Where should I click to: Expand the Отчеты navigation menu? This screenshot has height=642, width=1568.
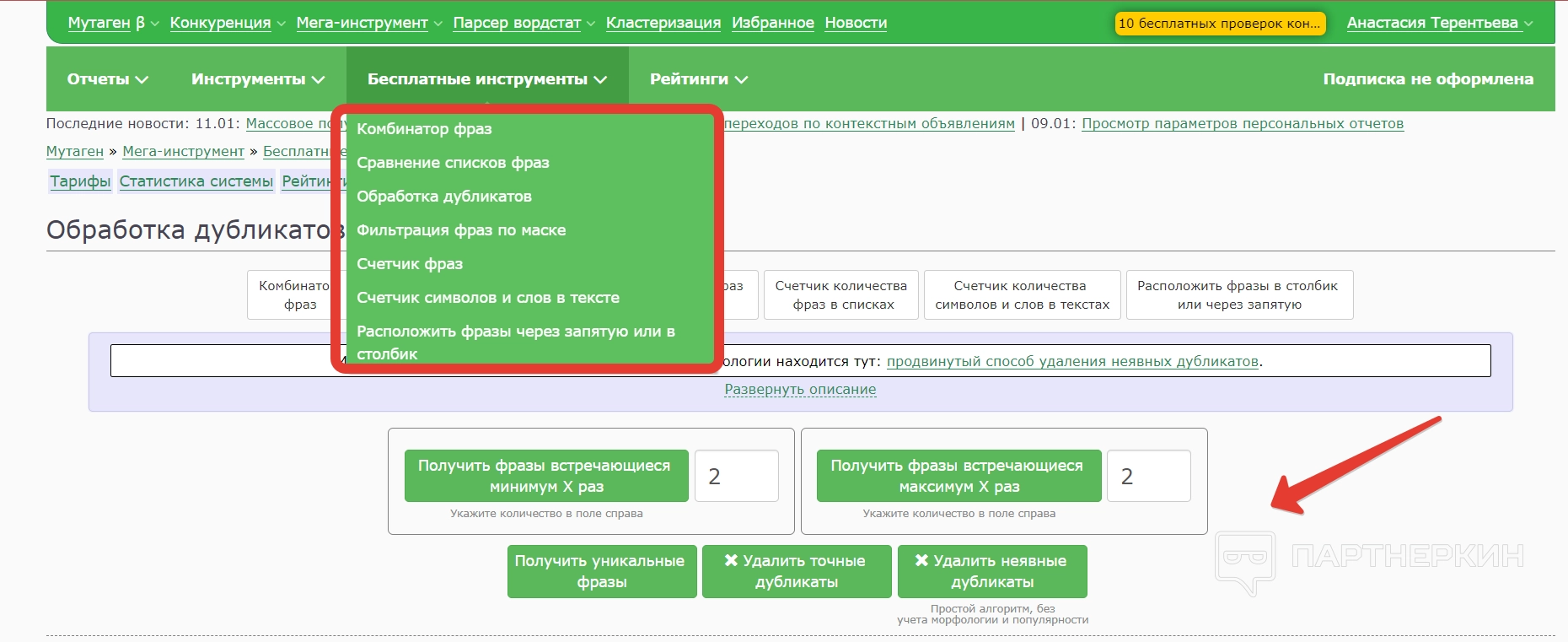coord(108,79)
